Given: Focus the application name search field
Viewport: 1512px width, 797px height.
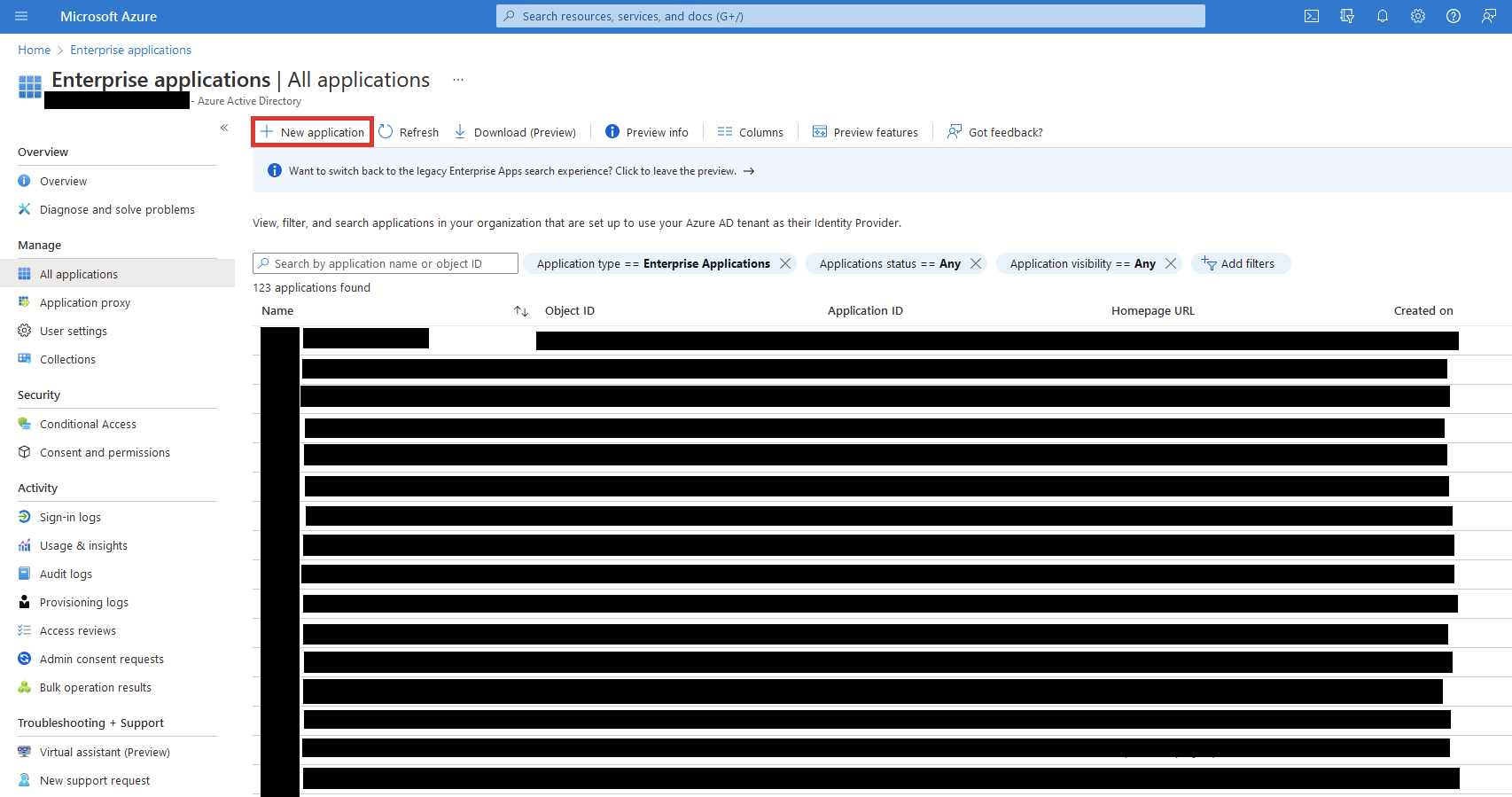Looking at the screenshot, I should click(386, 263).
